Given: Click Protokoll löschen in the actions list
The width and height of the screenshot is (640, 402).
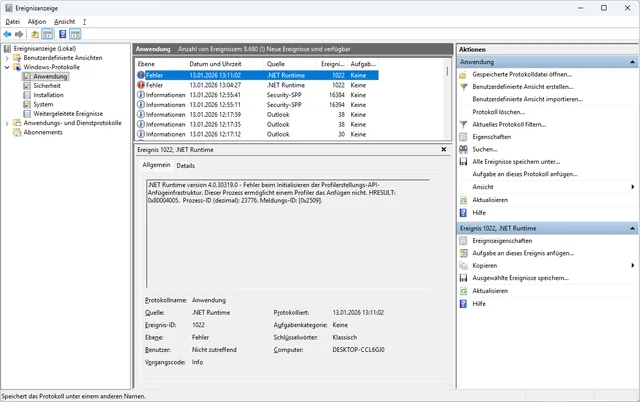Looking at the screenshot, I should coord(499,112).
